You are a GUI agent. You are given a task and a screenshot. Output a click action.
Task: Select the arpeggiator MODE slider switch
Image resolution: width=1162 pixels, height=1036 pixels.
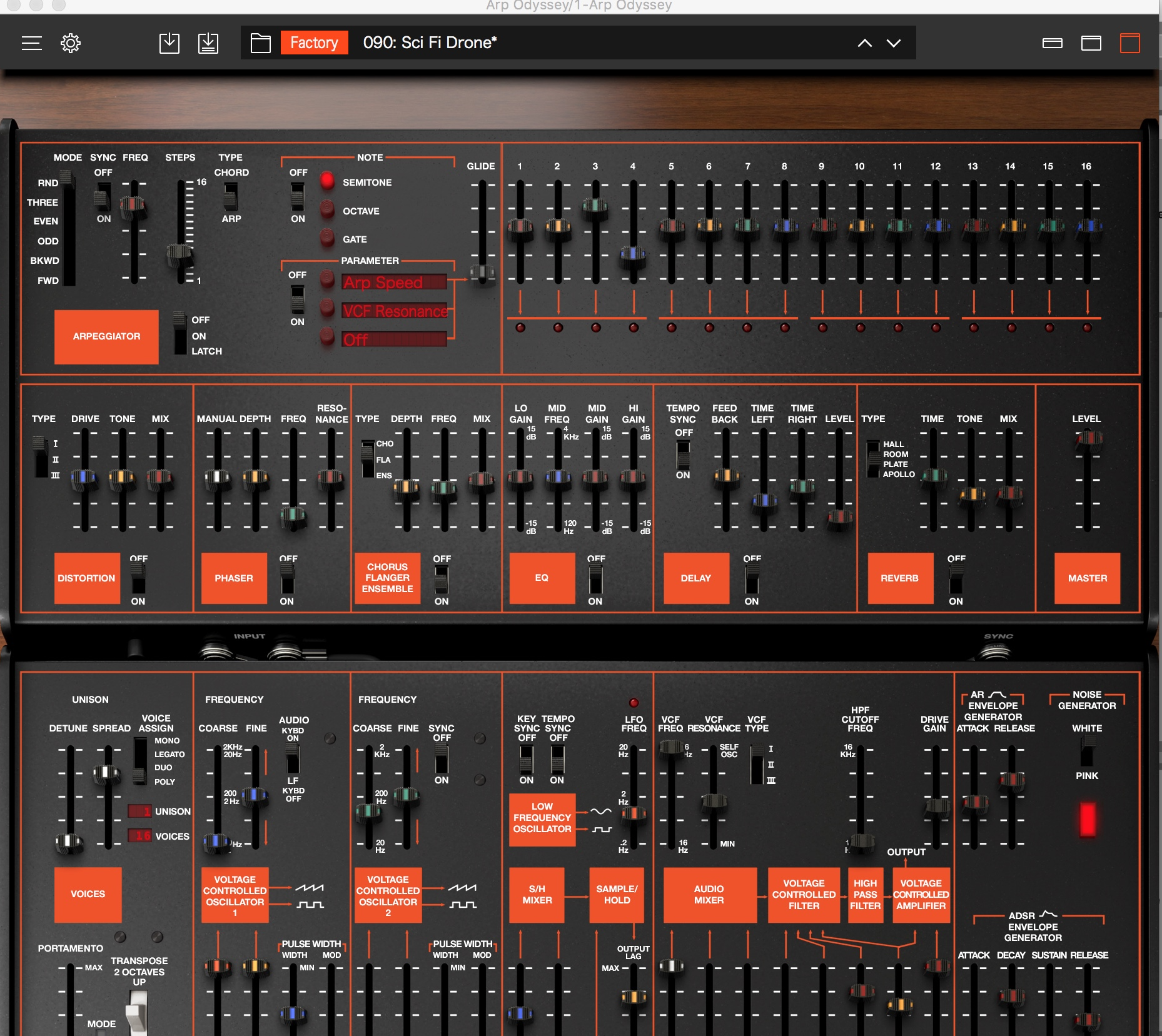pyautogui.click(x=69, y=229)
